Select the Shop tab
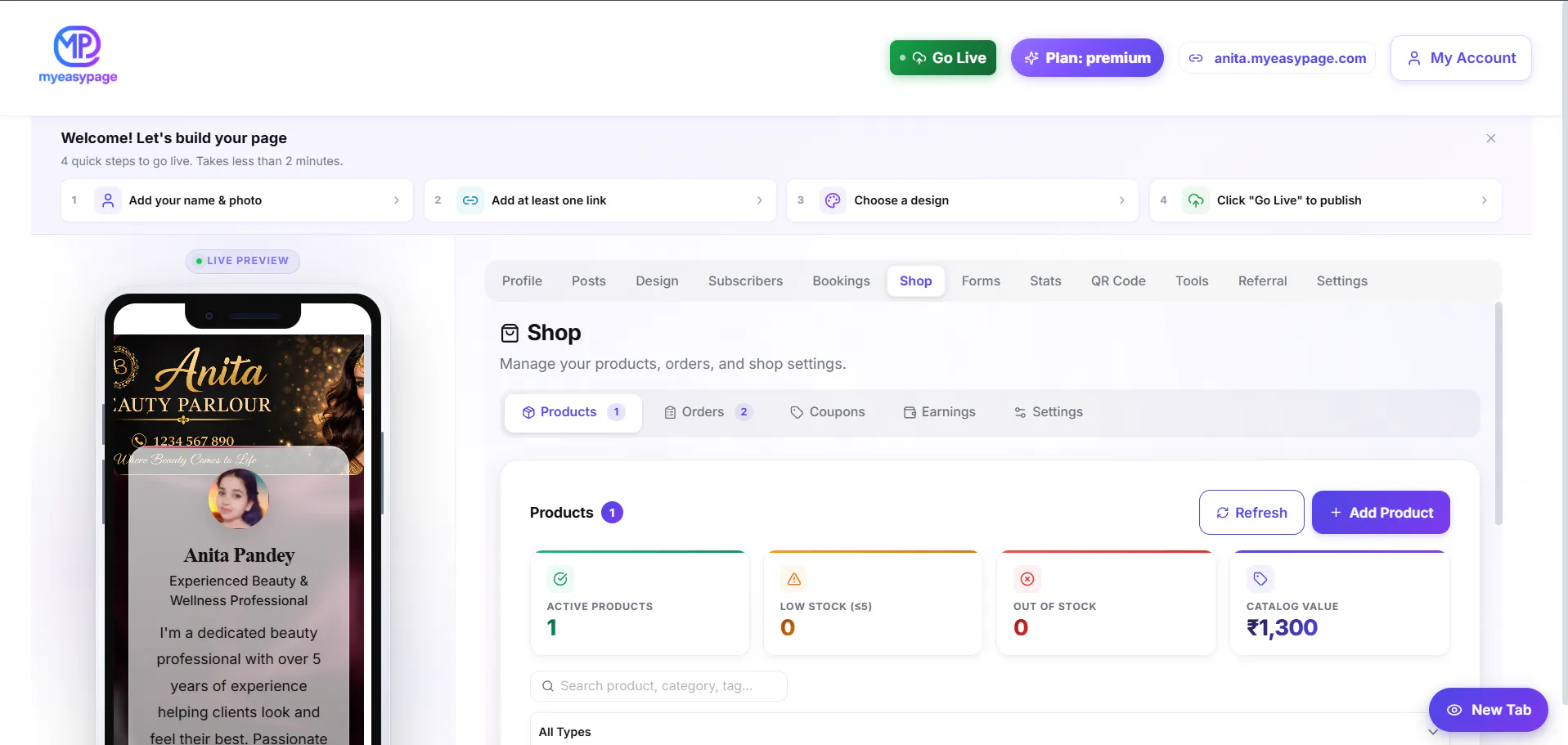Image resolution: width=1568 pixels, height=745 pixels. click(x=915, y=281)
